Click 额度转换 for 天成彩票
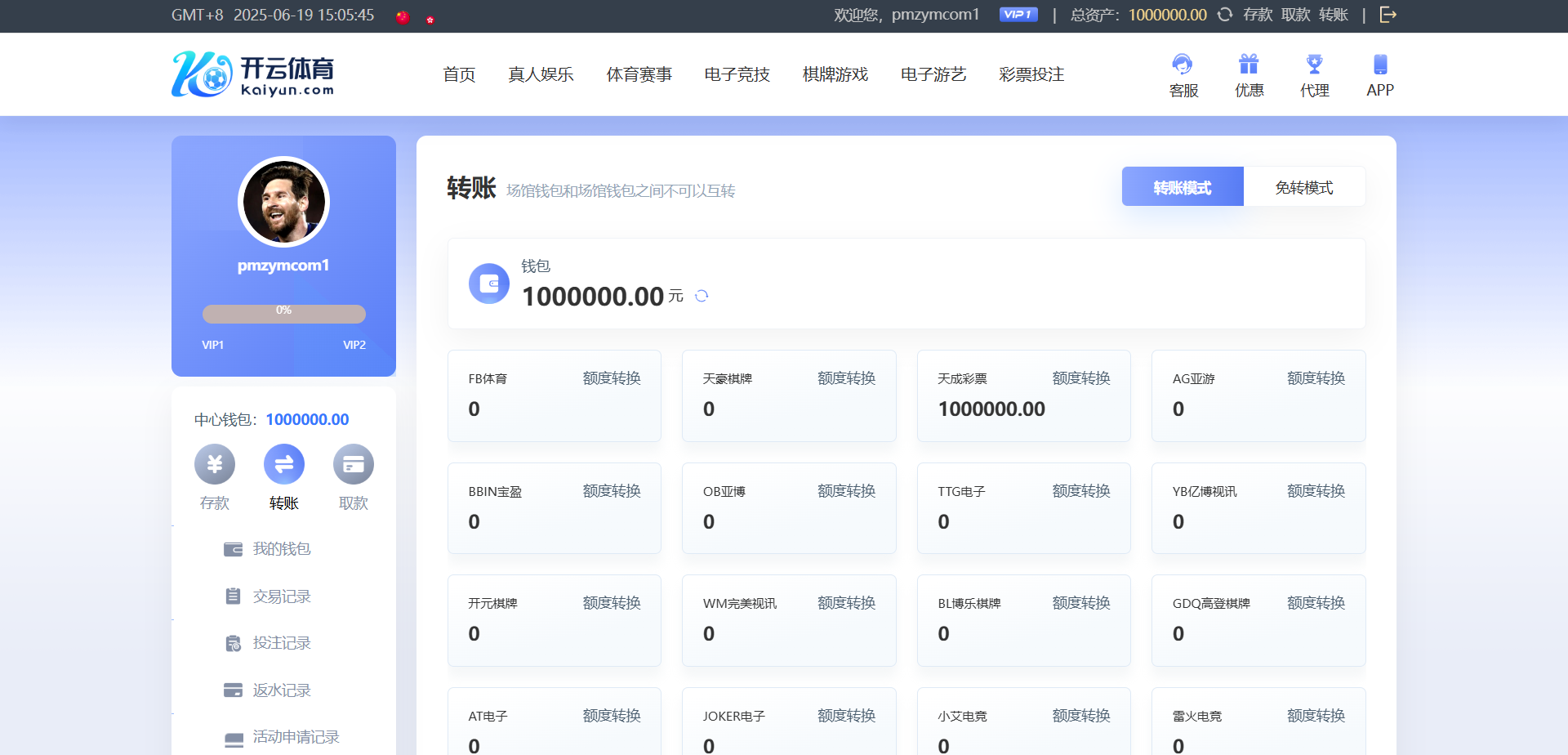Screen dimensions: 1568x755 pos(1081,378)
